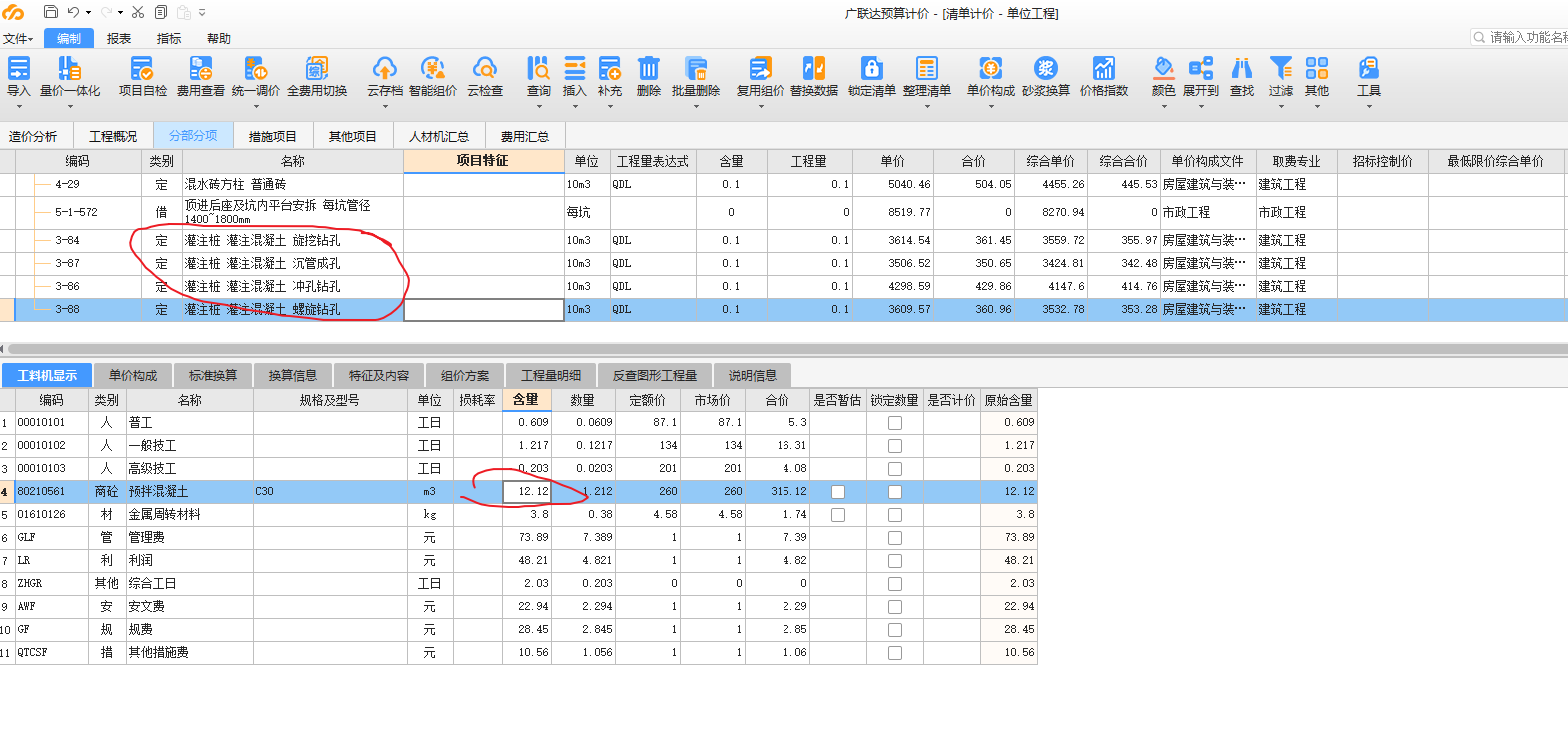Click the Undo arrow icon
1568x735 pixels.
(74, 12)
